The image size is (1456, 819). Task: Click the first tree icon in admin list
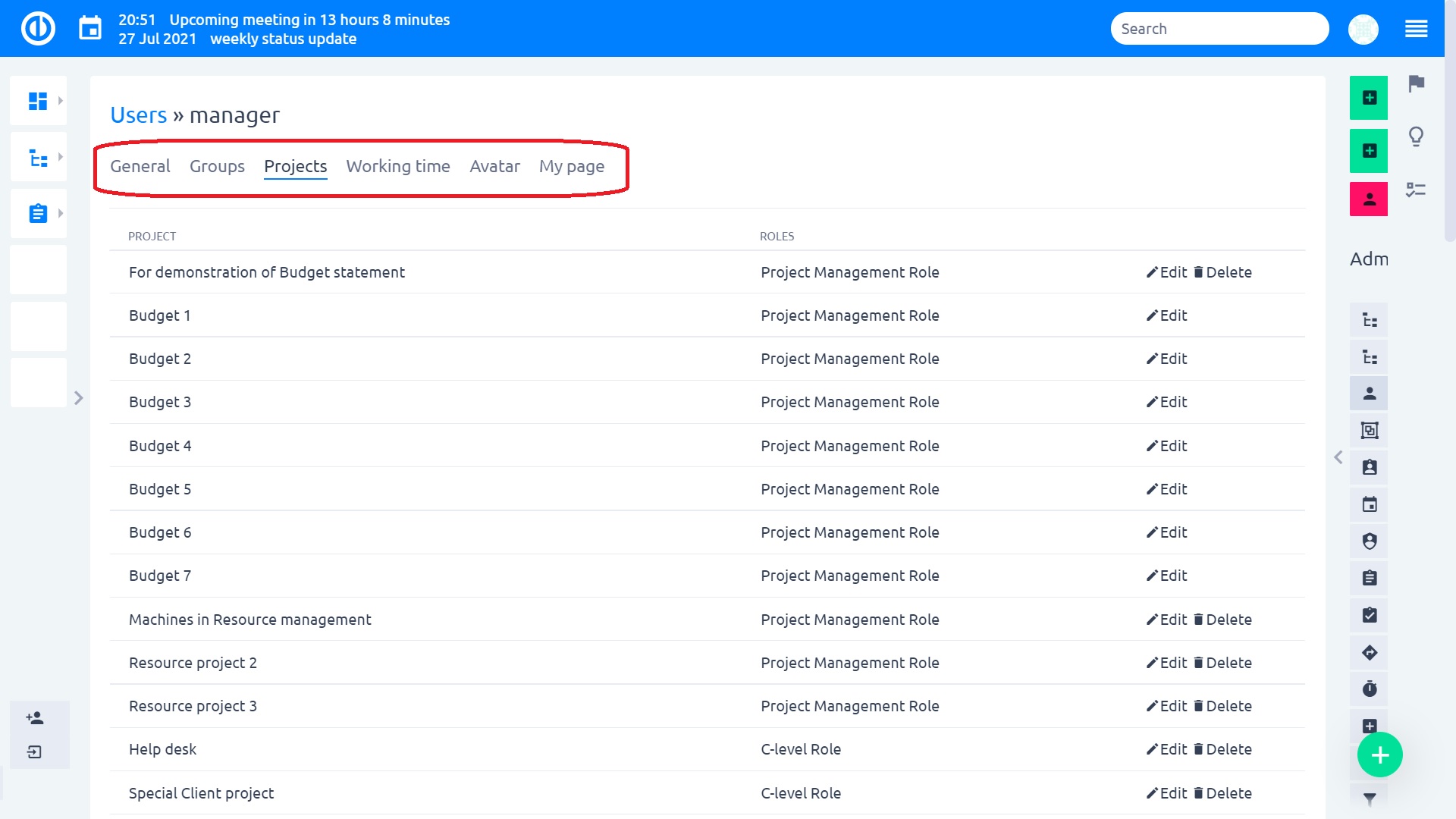point(1369,320)
